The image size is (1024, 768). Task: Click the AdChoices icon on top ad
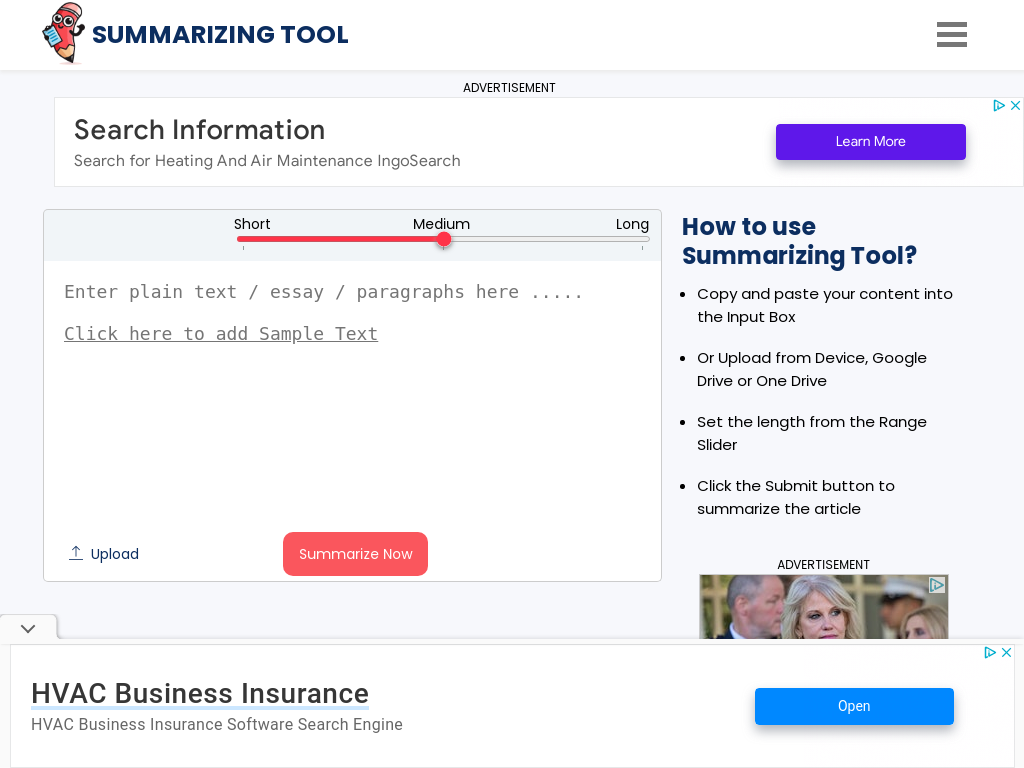[x=999, y=105]
